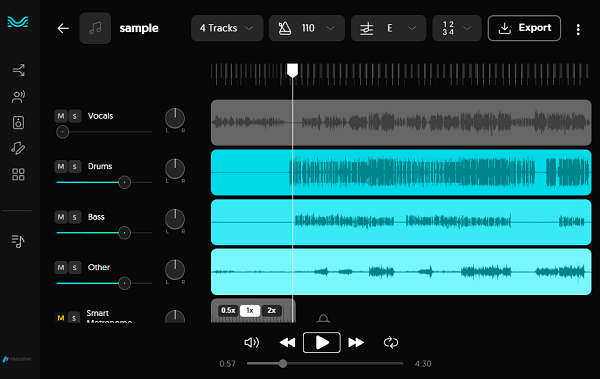Select the 2x speed option
Viewport: 600px width, 379px height.
(272, 310)
